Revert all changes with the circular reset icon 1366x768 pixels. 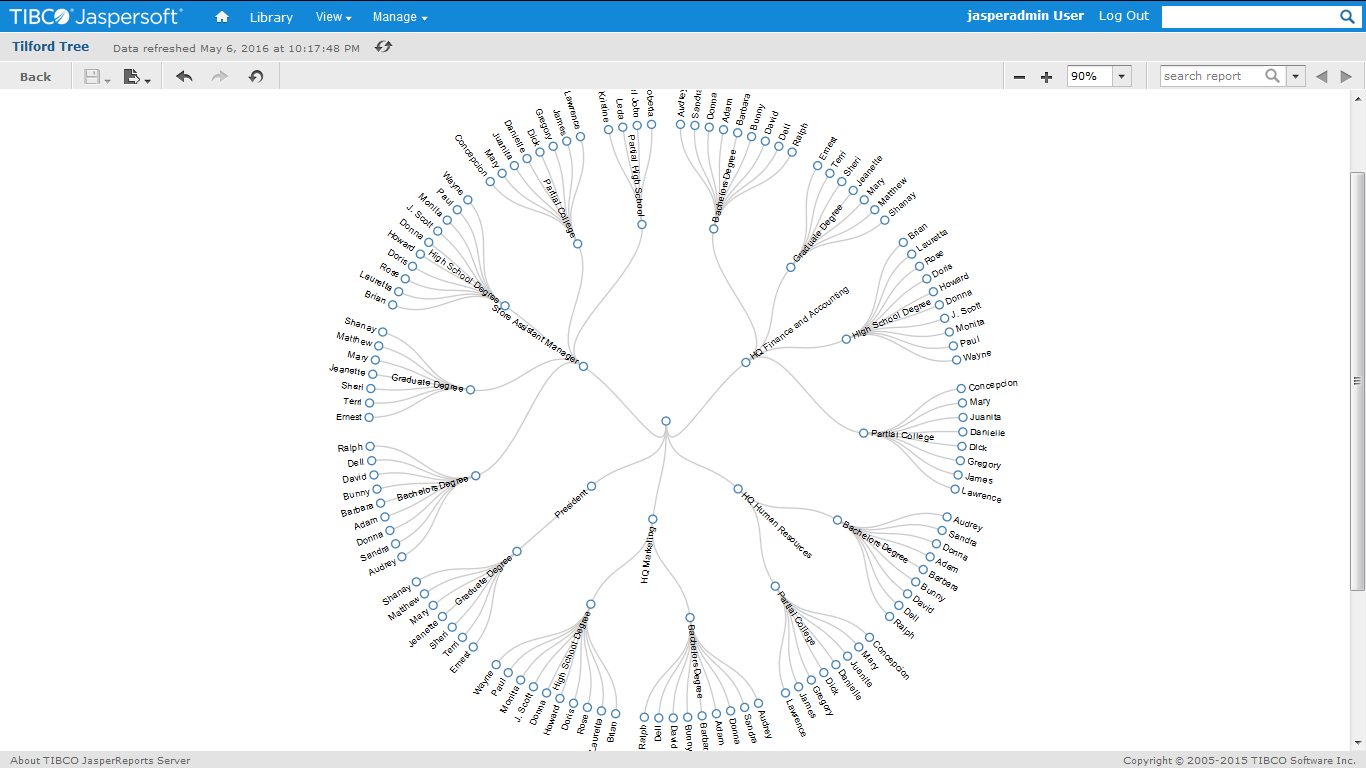(x=255, y=76)
